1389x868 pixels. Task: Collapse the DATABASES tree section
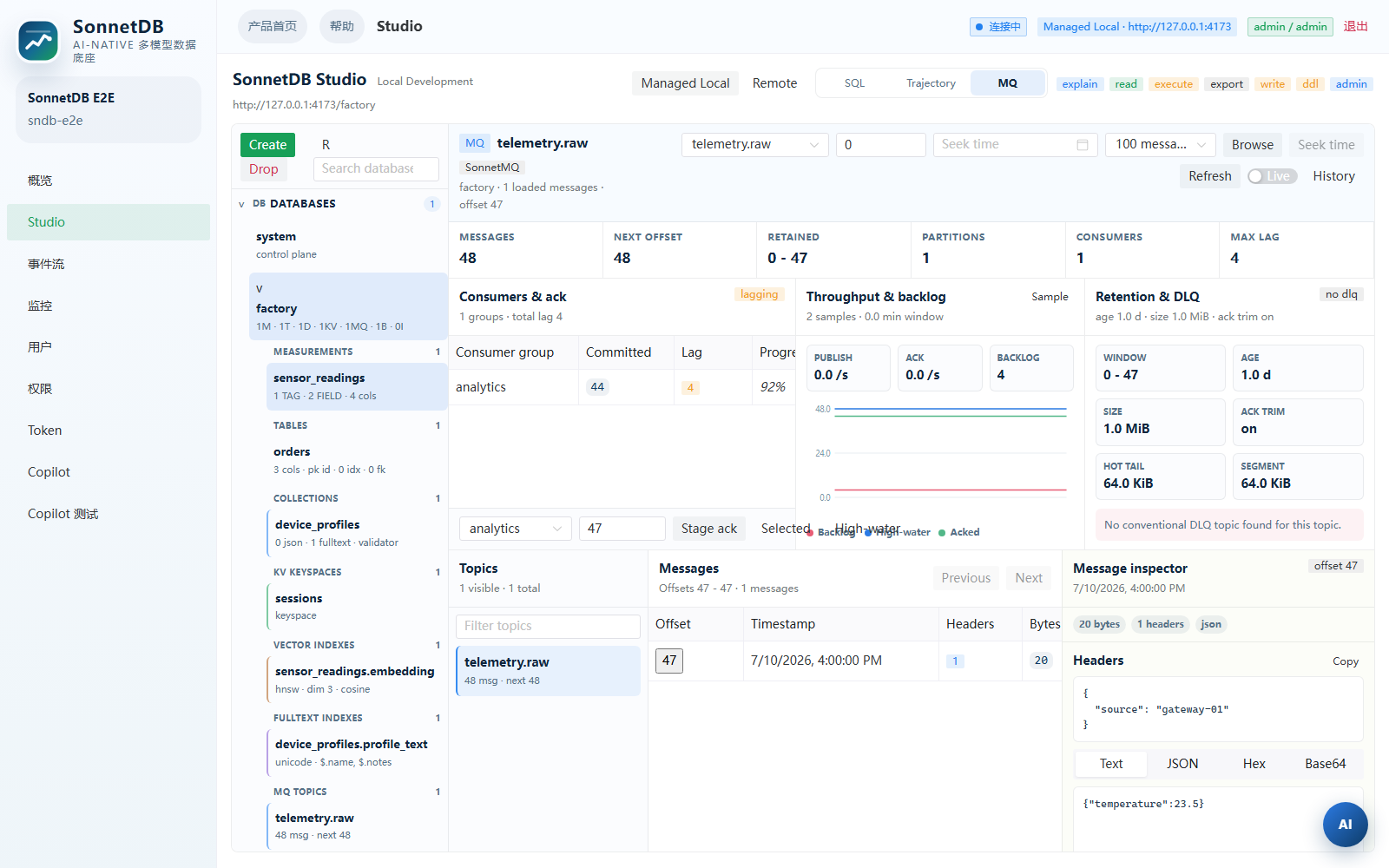(241, 205)
